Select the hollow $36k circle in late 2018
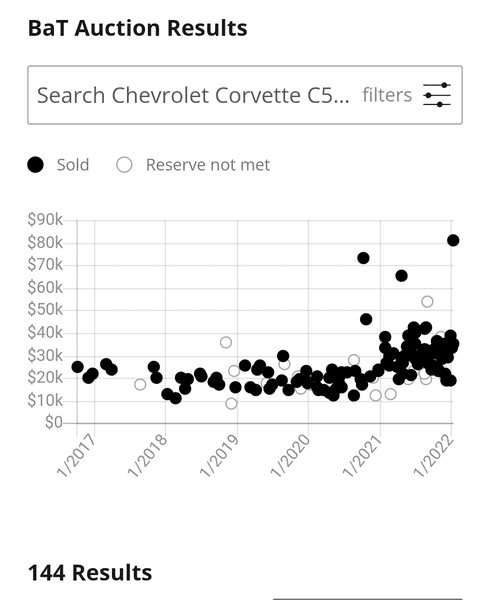Viewport: 490px width, 600px height. click(226, 342)
